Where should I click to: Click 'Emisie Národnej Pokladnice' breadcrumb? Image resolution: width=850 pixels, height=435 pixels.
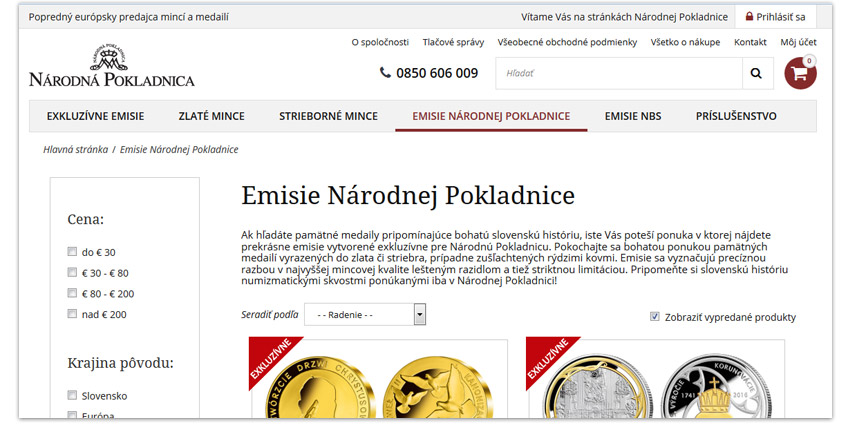(179, 149)
